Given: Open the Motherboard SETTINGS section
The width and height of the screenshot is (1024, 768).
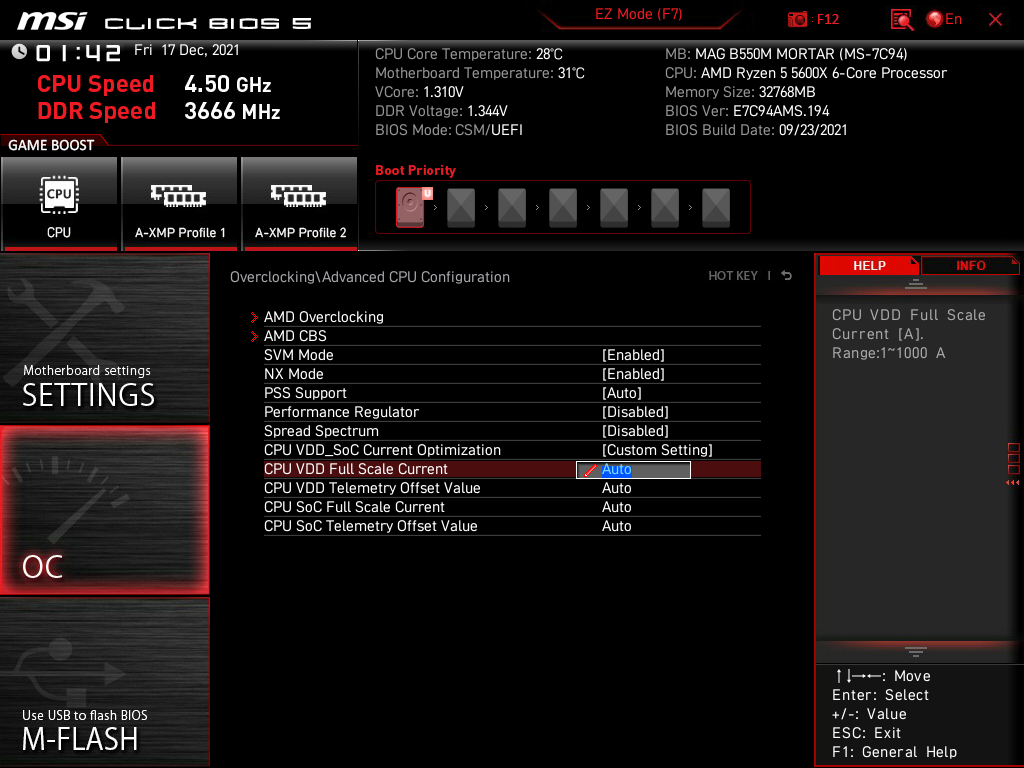Looking at the screenshot, I should [x=104, y=338].
